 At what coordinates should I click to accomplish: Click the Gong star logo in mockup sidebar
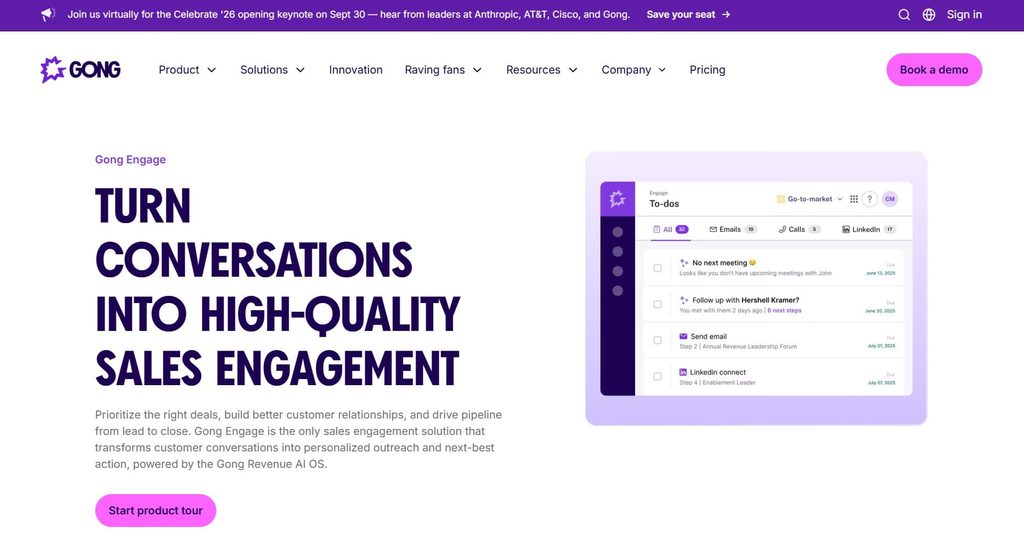coord(617,199)
